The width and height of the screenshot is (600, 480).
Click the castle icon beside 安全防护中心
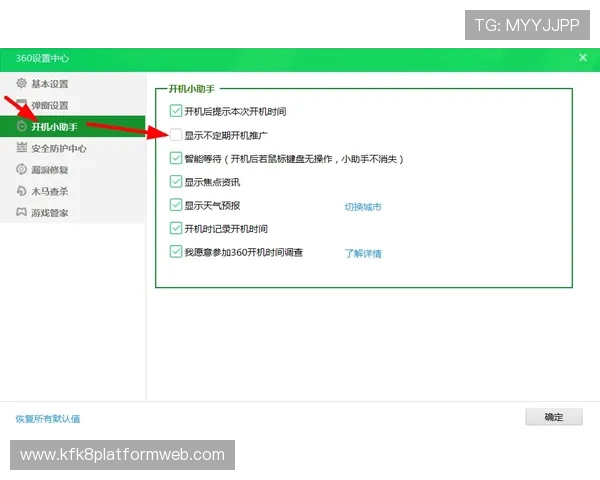point(21,147)
